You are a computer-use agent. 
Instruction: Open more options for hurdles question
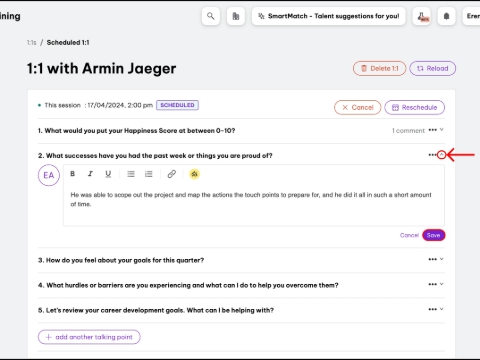(x=432, y=284)
